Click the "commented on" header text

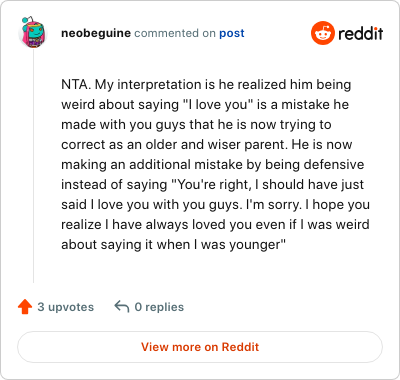tap(175, 33)
